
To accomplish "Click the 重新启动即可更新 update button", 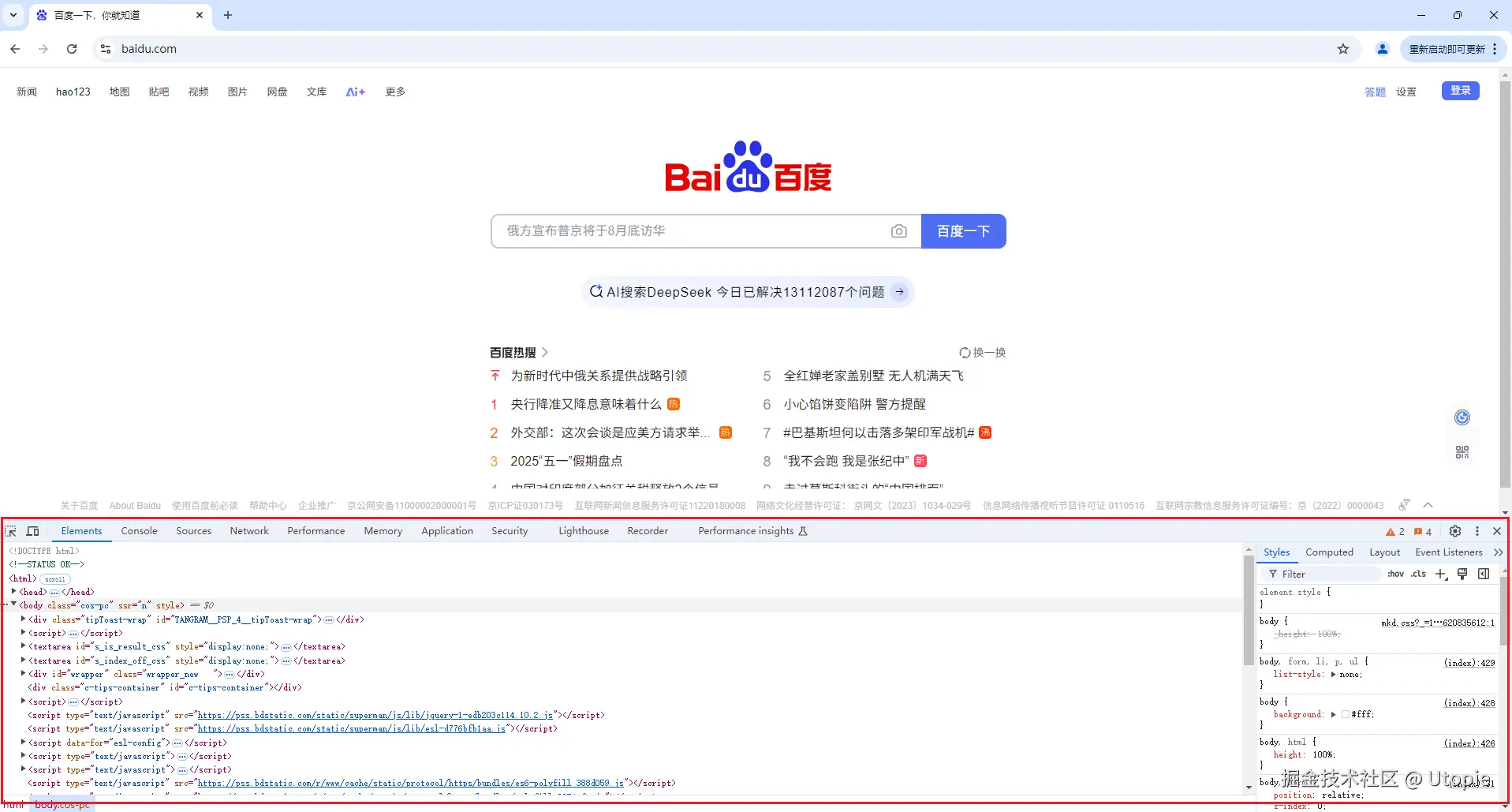I will (x=1453, y=49).
